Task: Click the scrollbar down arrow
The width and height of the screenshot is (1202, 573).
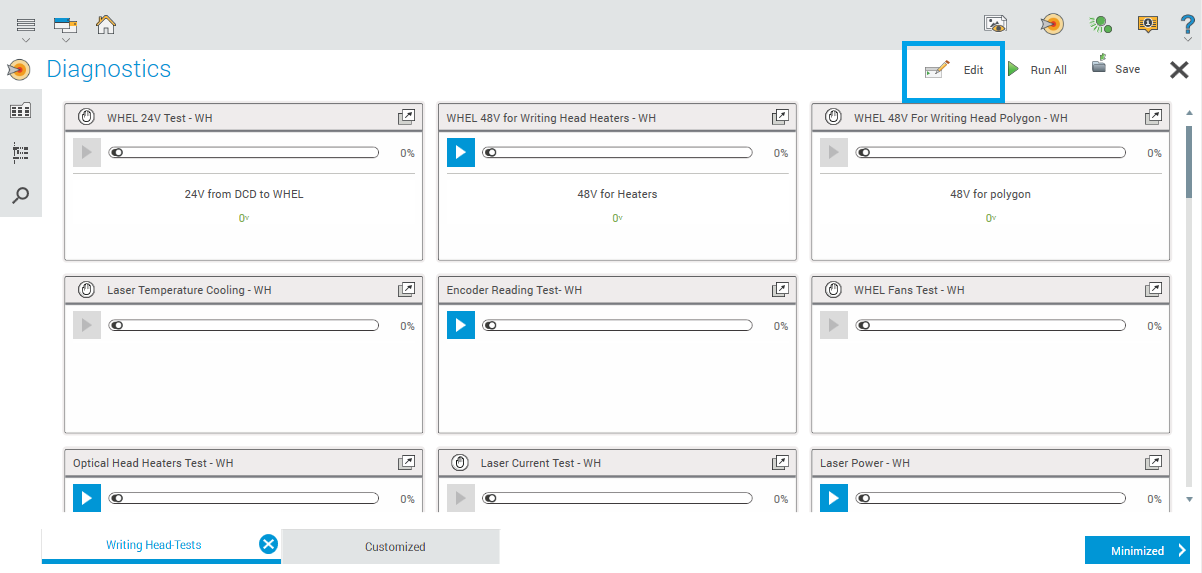Action: click(1189, 498)
